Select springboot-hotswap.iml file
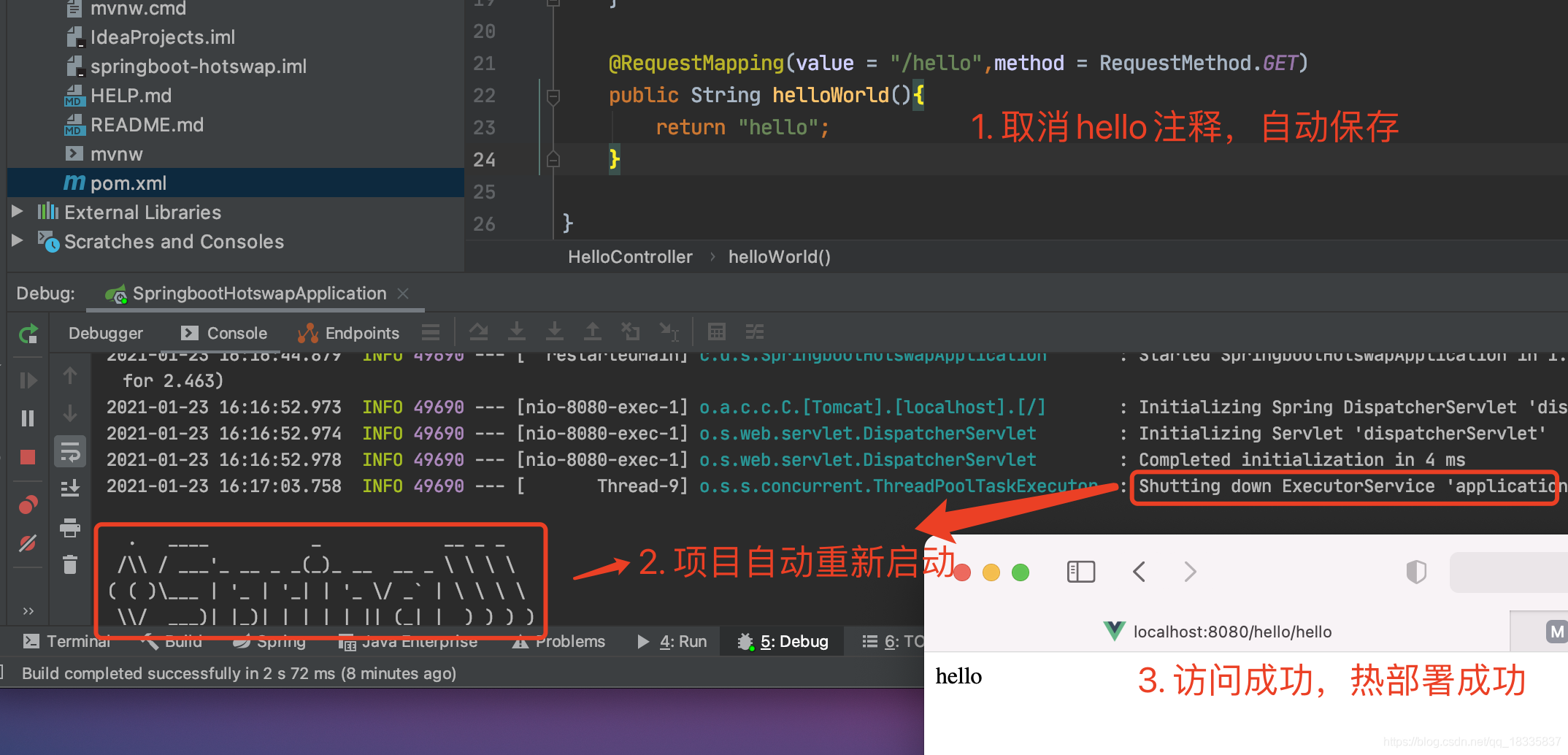The height and width of the screenshot is (755, 1568). [186, 66]
